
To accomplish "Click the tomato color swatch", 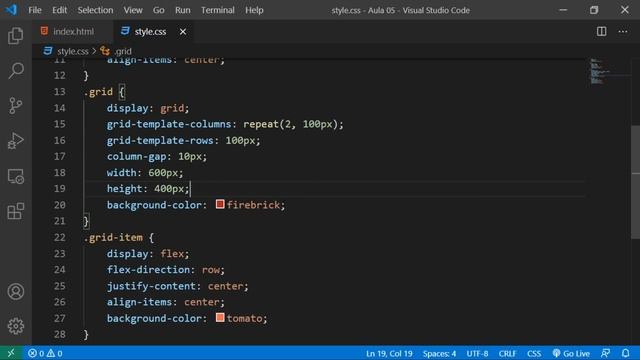I will point(220,318).
